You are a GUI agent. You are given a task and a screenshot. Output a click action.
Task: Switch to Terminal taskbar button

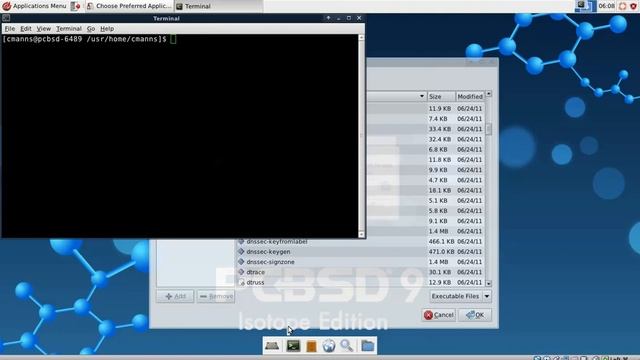point(219,6)
